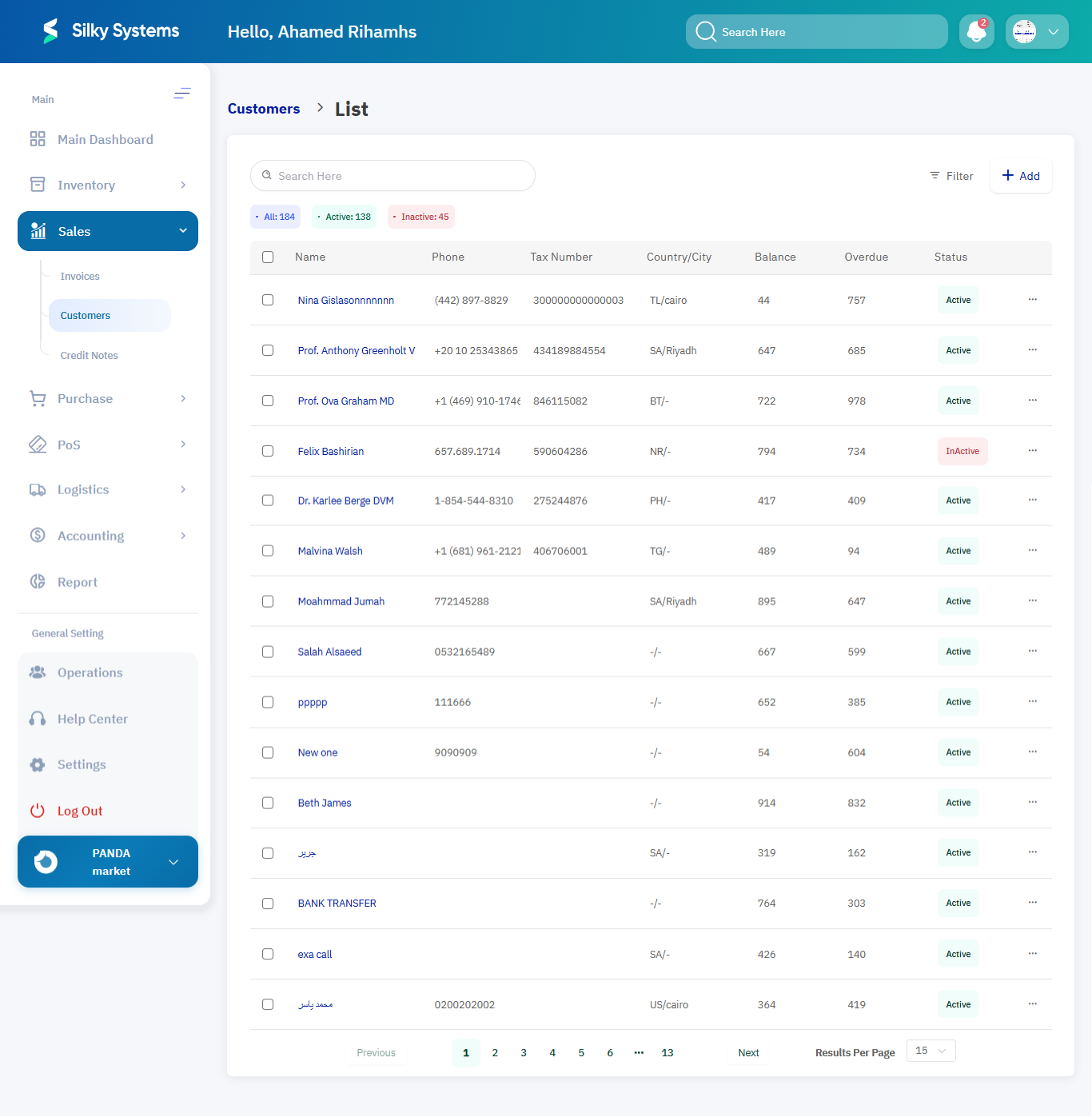The height and width of the screenshot is (1117, 1092).
Task: Open the Credit Notes menu item
Action: point(89,355)
